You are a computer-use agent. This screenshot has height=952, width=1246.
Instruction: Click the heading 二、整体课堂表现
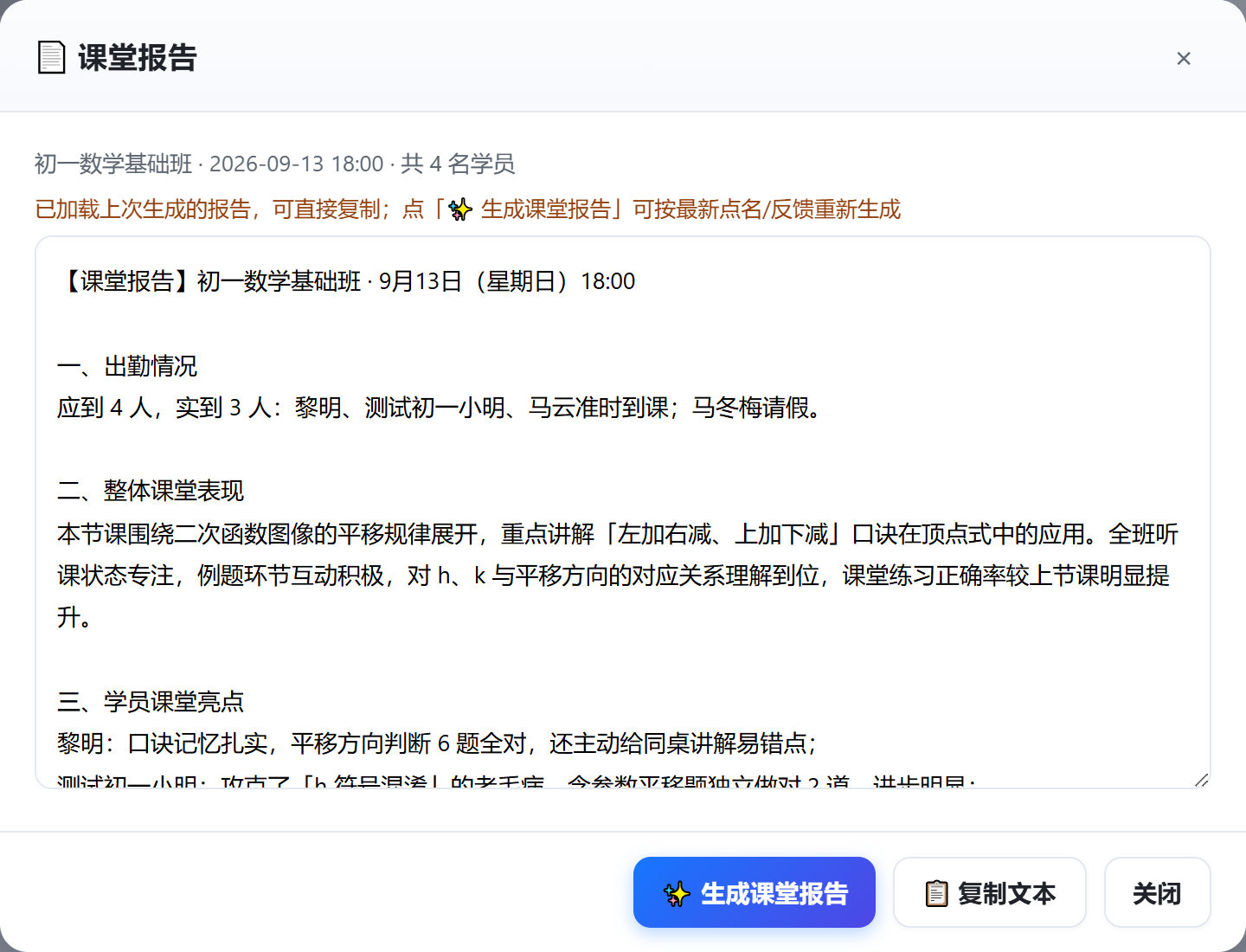point(151,491)
